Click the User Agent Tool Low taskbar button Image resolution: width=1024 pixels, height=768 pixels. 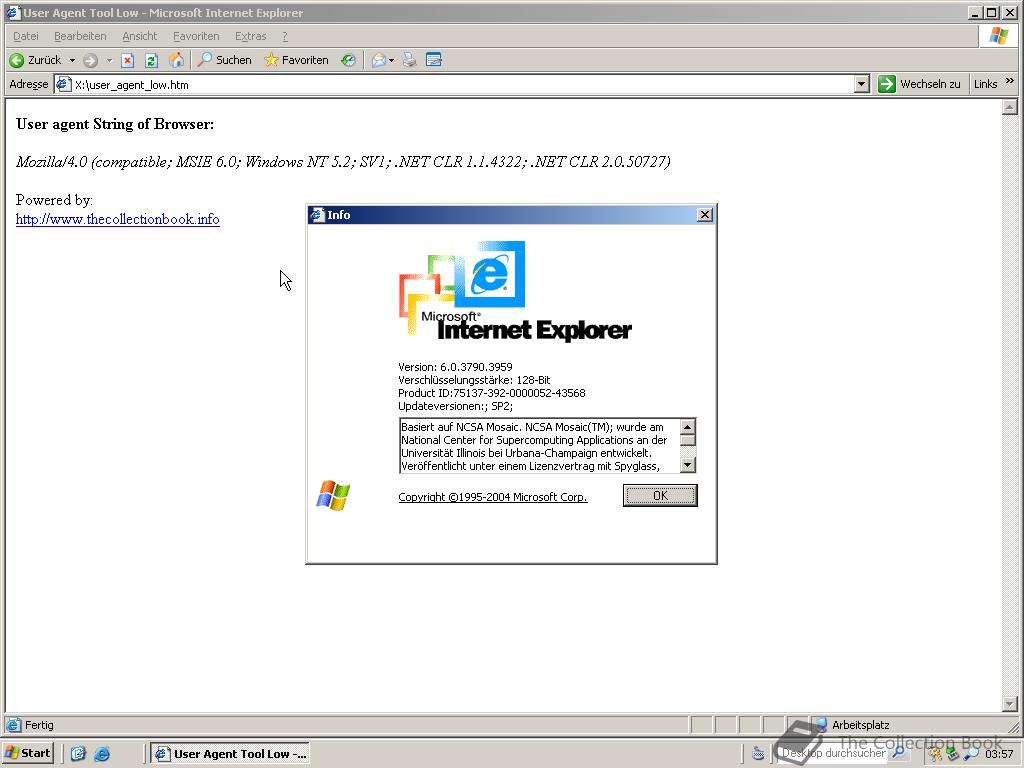(231, 754)
